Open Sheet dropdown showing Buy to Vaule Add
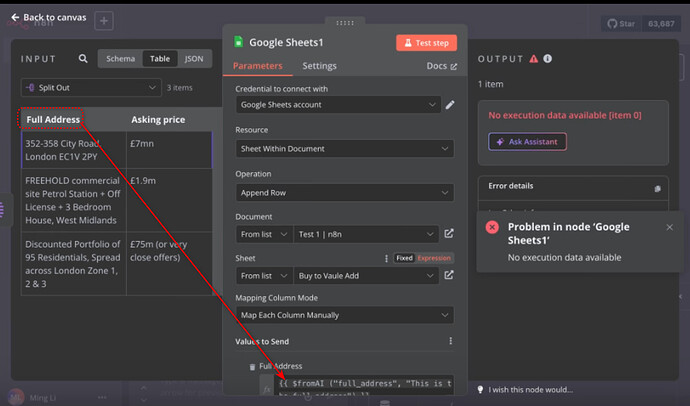The image size is (690, 406). coord(366,276)
